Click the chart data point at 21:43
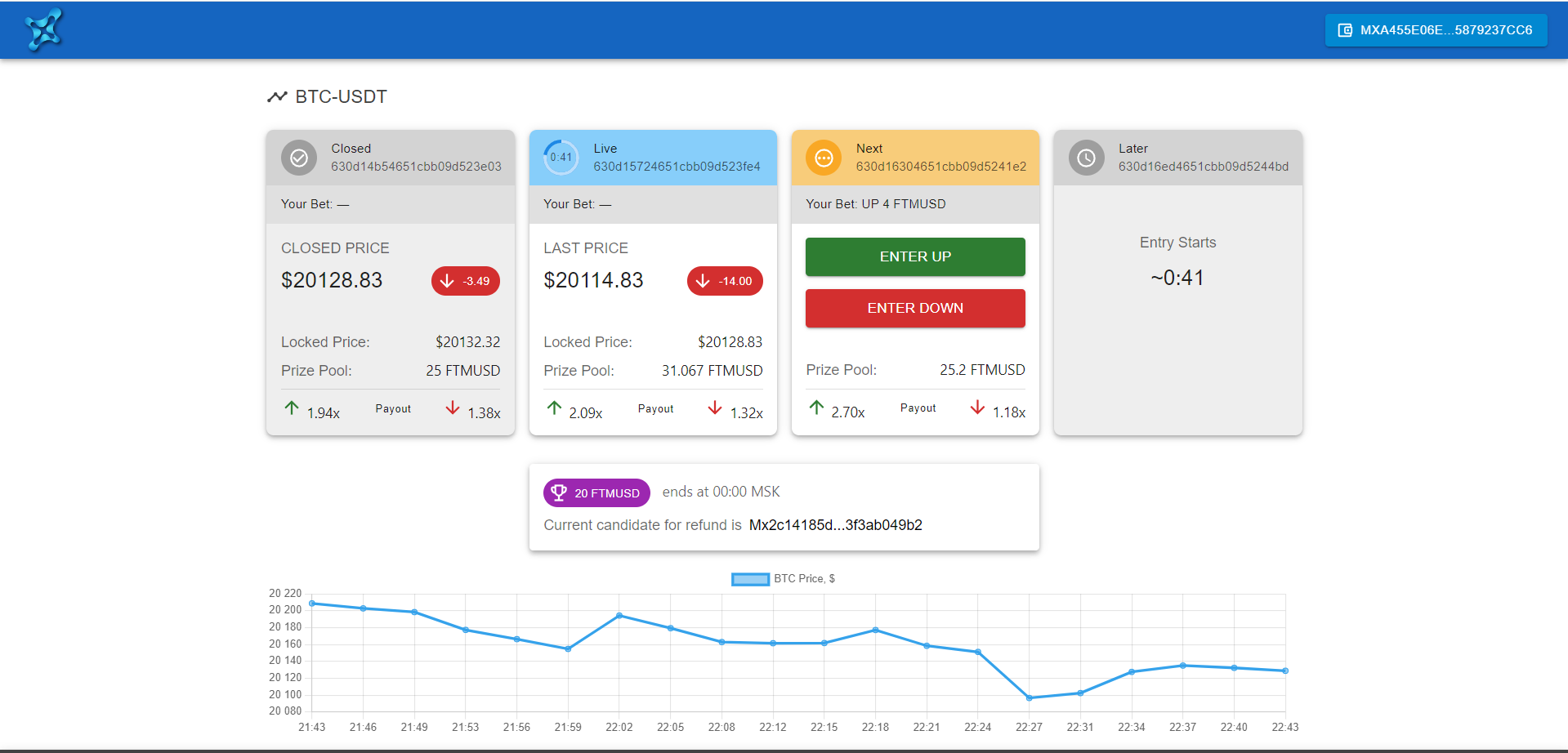1568x753 pixels. [x=312, y=604]
